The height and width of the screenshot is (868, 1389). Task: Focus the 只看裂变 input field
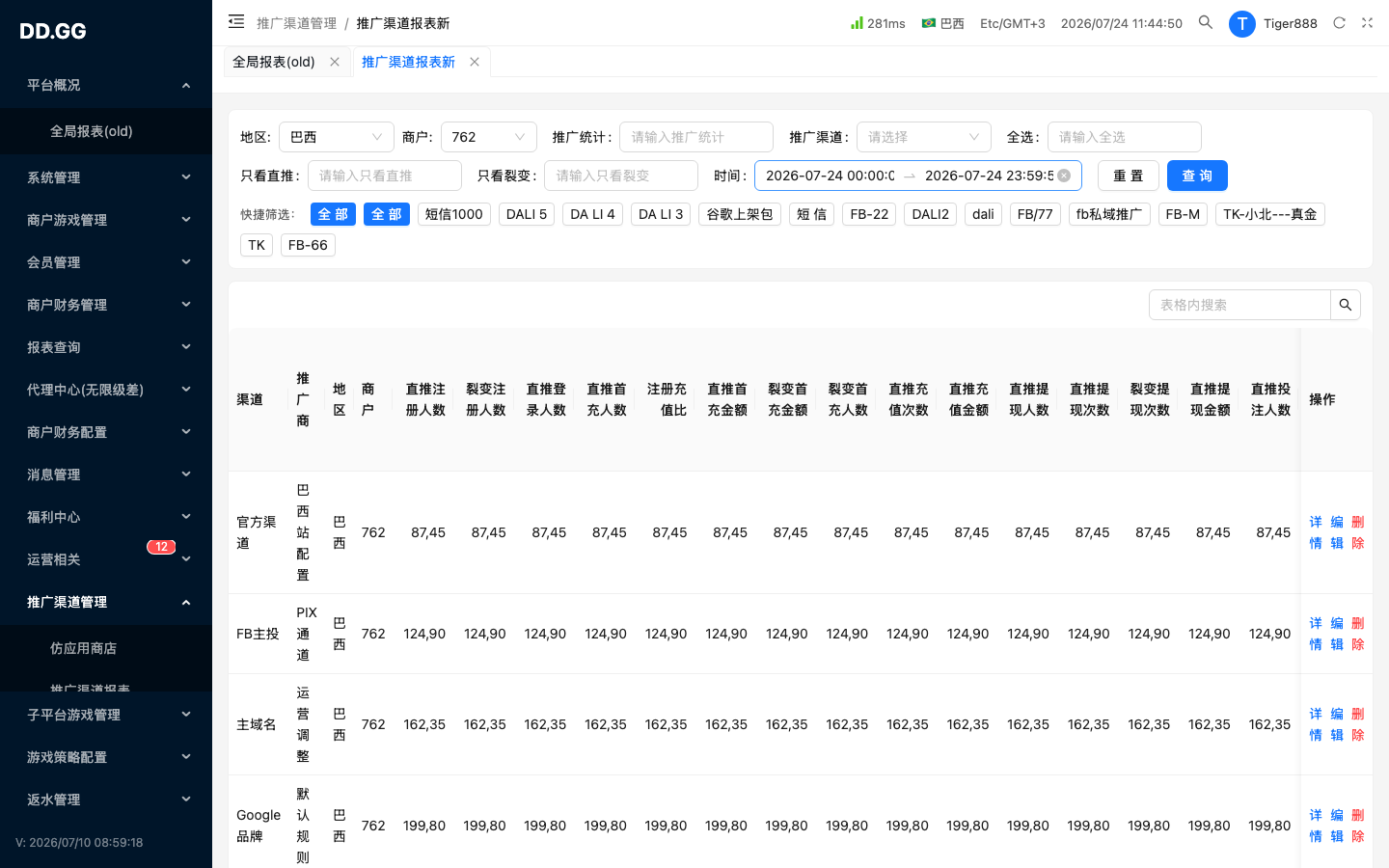[621, 176]
